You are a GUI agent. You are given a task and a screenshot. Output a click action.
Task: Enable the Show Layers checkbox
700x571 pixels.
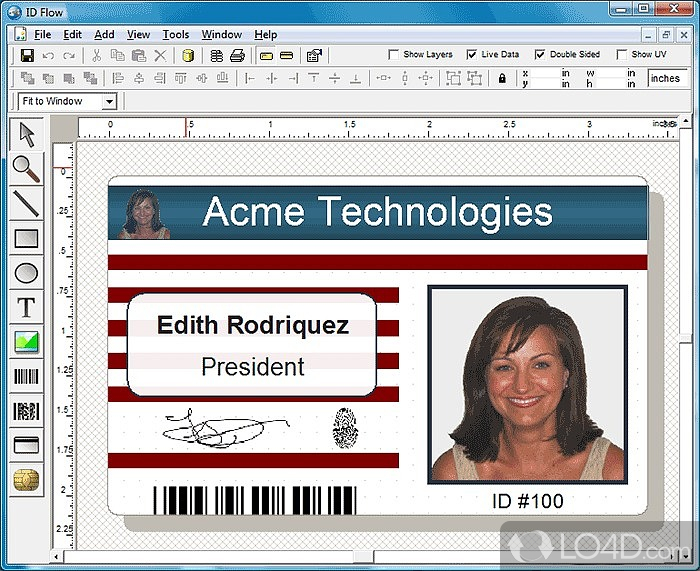coord(393,54)
